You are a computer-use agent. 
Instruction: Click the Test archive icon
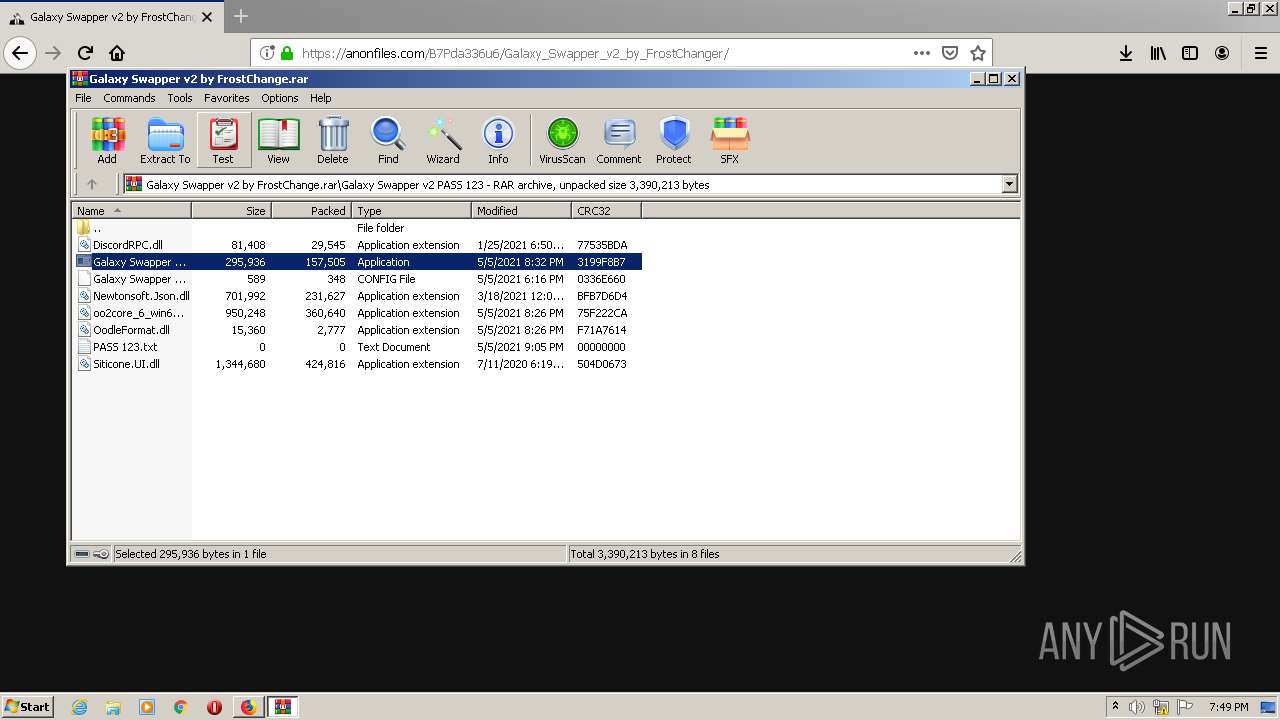pyautogui.click(x=223, y=140)
